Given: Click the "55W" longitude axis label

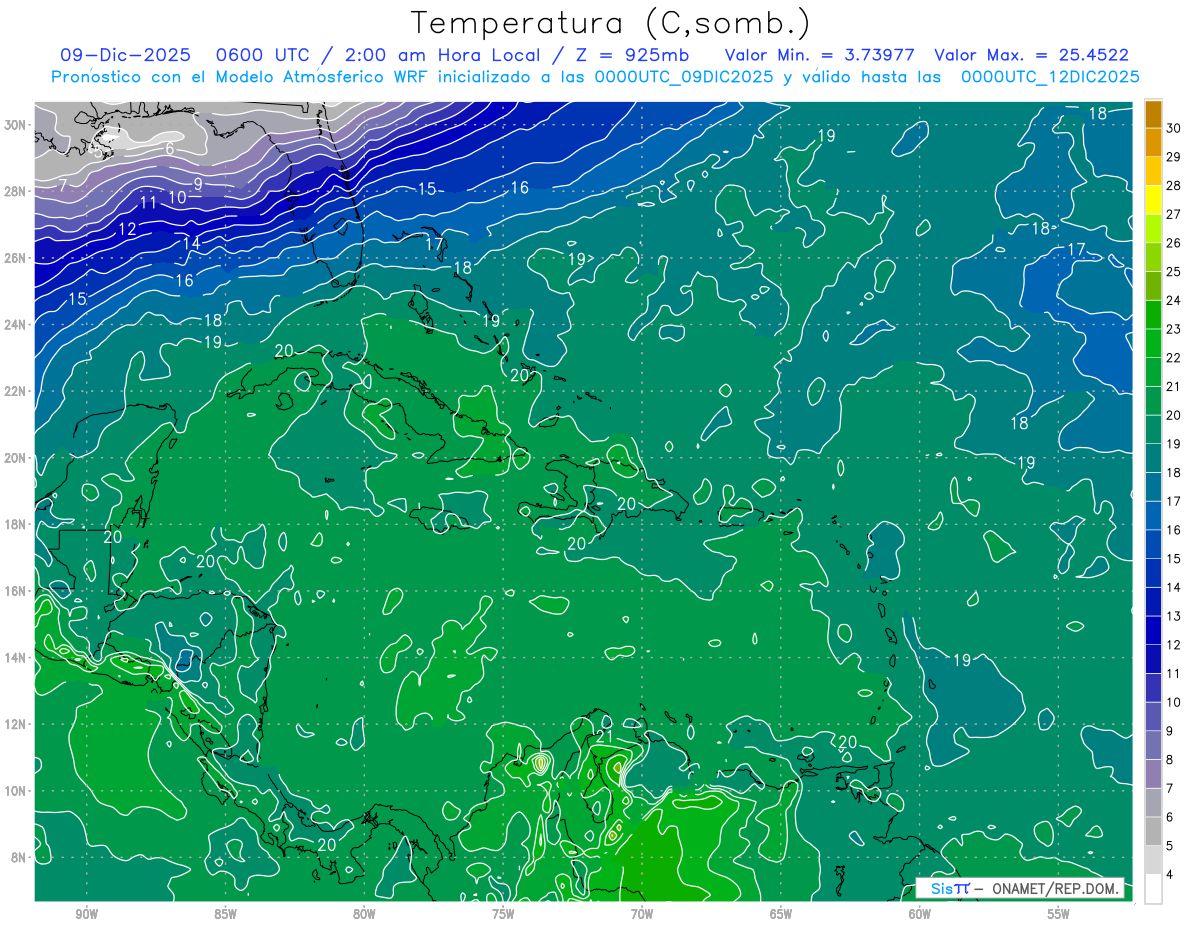Looking at the screenshot, I should (1059, 914).
